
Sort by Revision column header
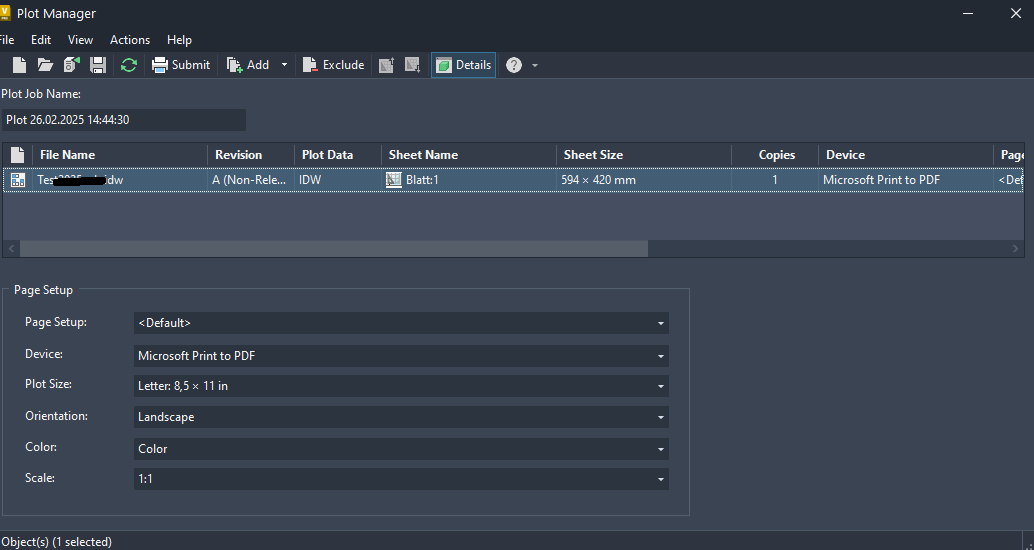click(x=251, y=155)
